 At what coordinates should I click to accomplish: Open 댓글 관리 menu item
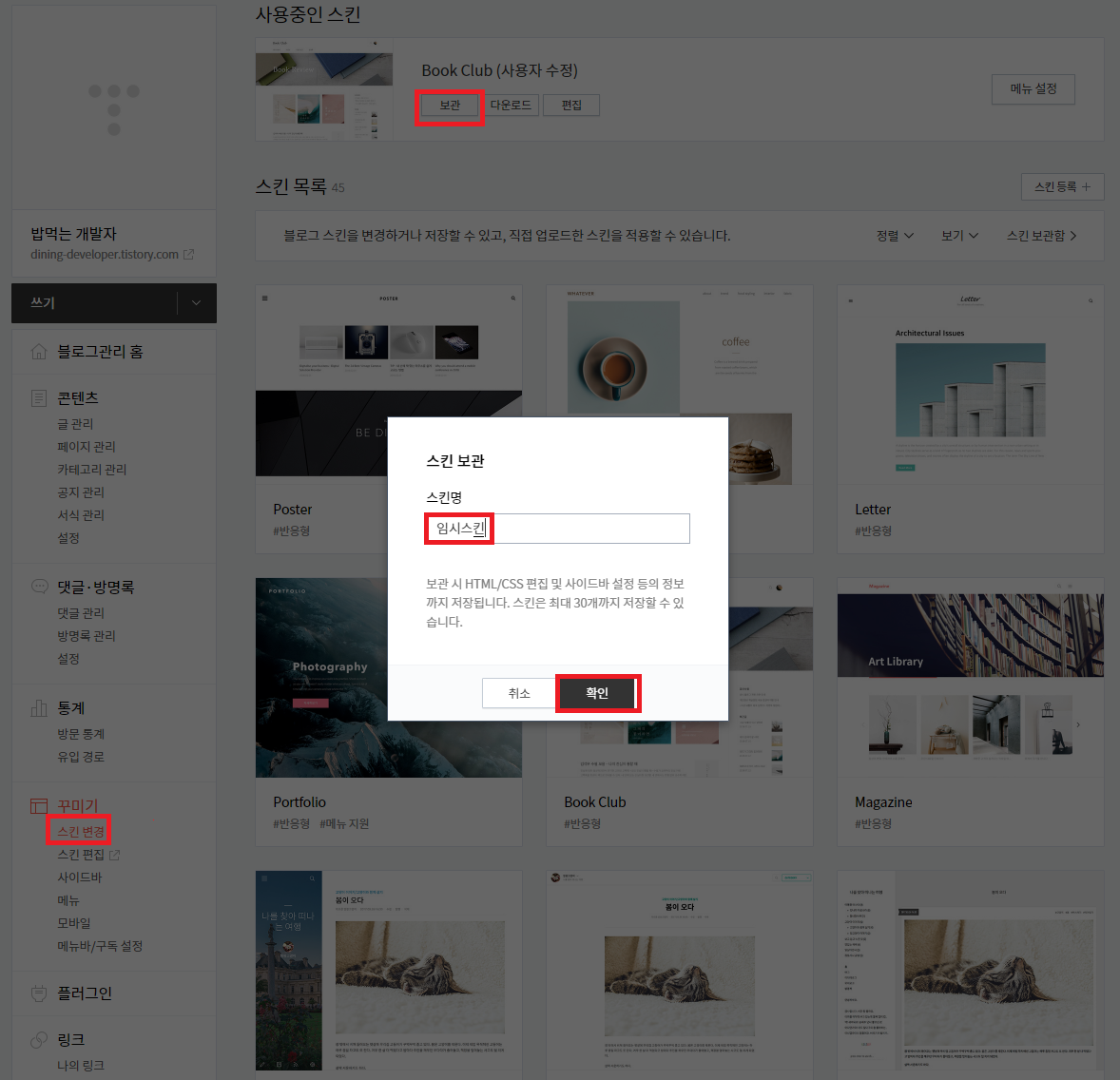(x=81, y=613)
